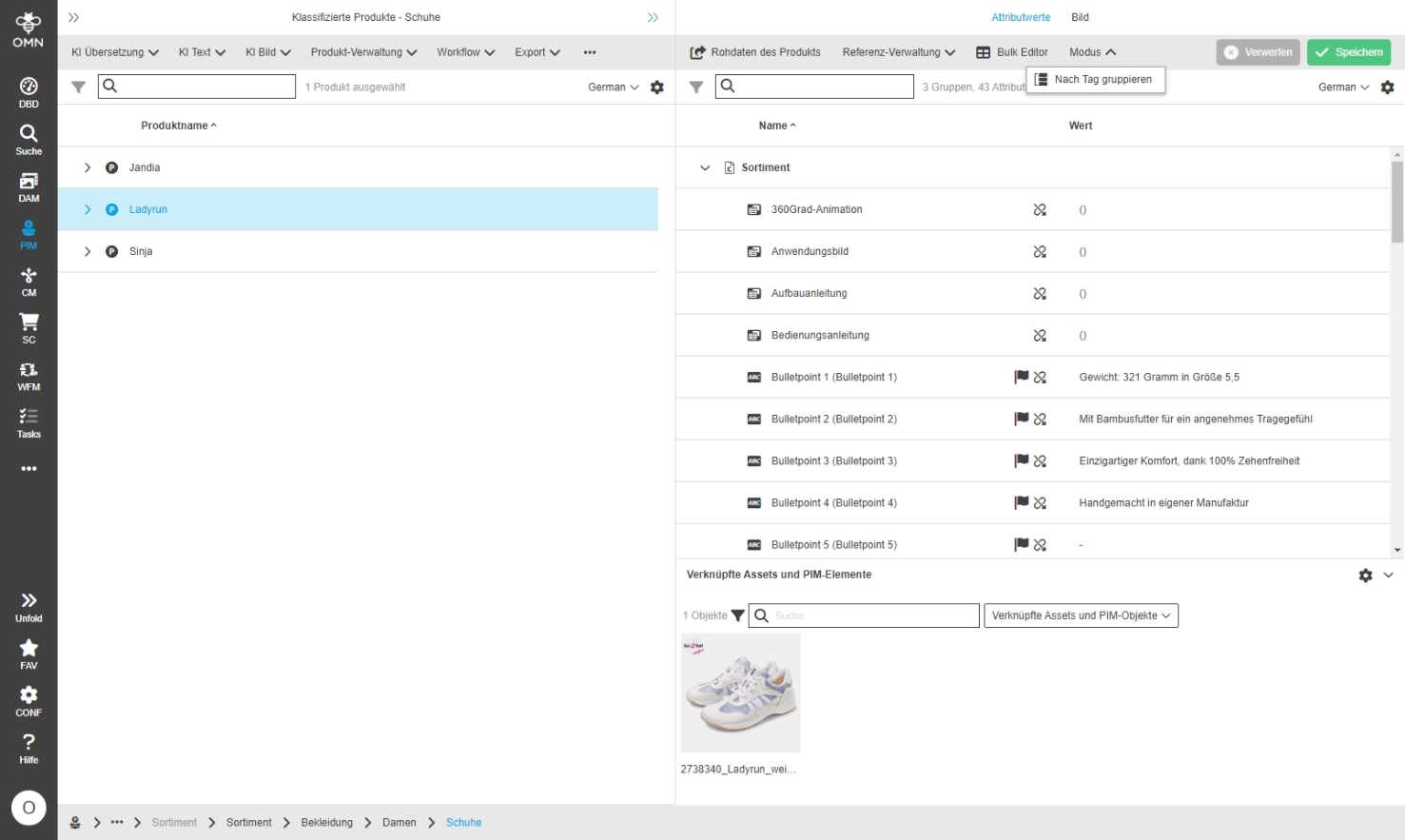Click the product search input field
The image size is (1405, 840).
click(x=197, y=87)
